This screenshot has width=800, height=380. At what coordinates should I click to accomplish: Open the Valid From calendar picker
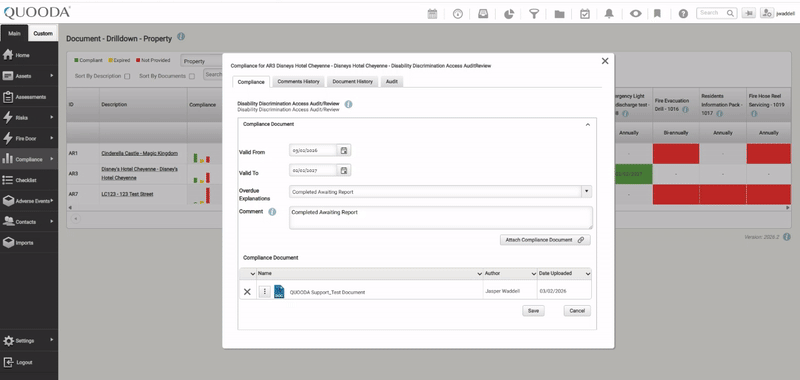tap(344, 150)
